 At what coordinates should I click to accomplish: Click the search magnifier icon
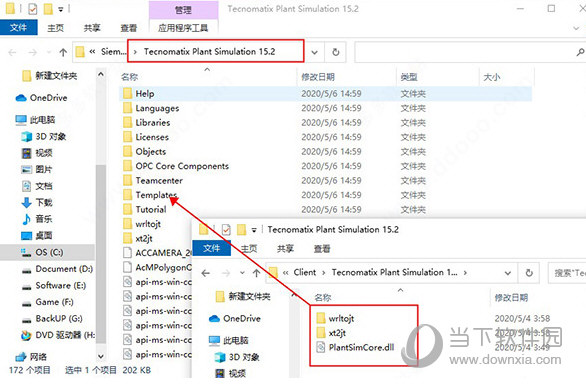[x=580, y=52]
